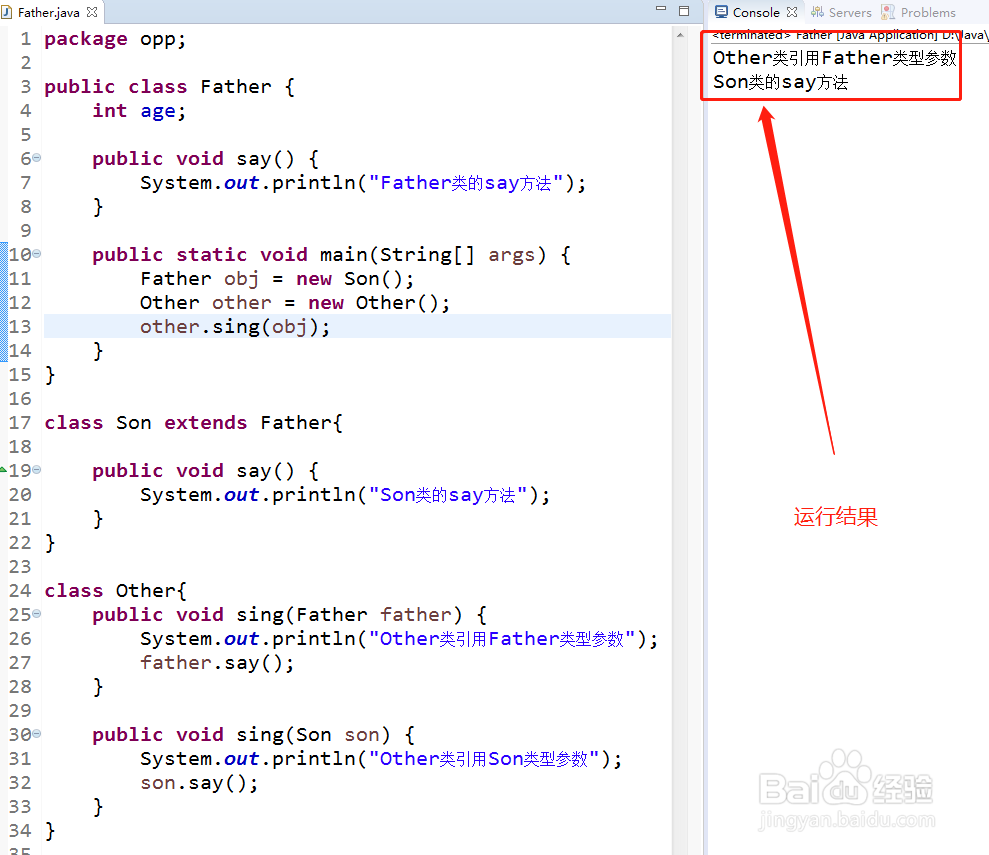Click the override marker at line 19
Viewport: 989px width, 855px height.
coord(3,470)
